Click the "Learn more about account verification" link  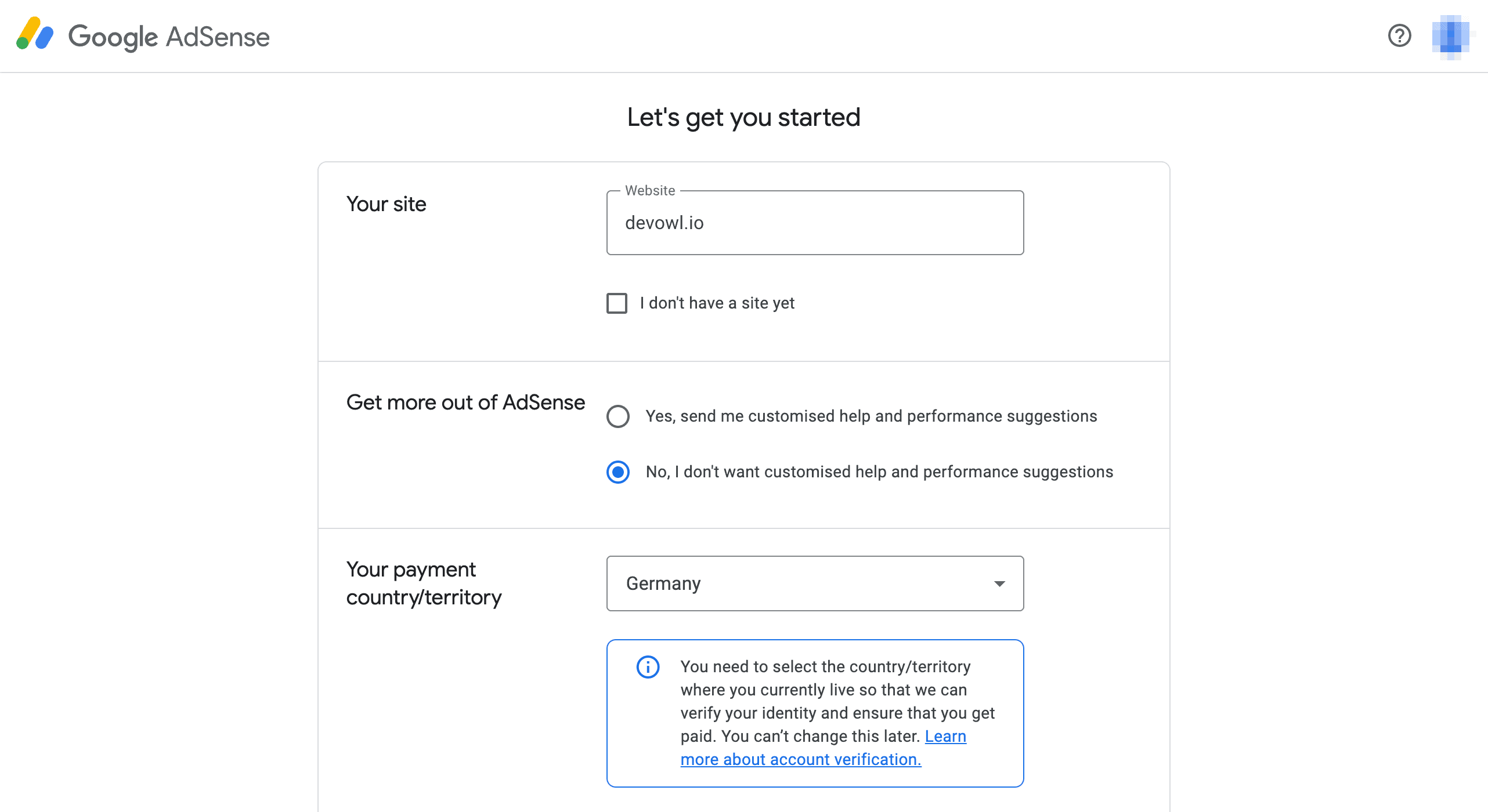(x=800, y=759)
